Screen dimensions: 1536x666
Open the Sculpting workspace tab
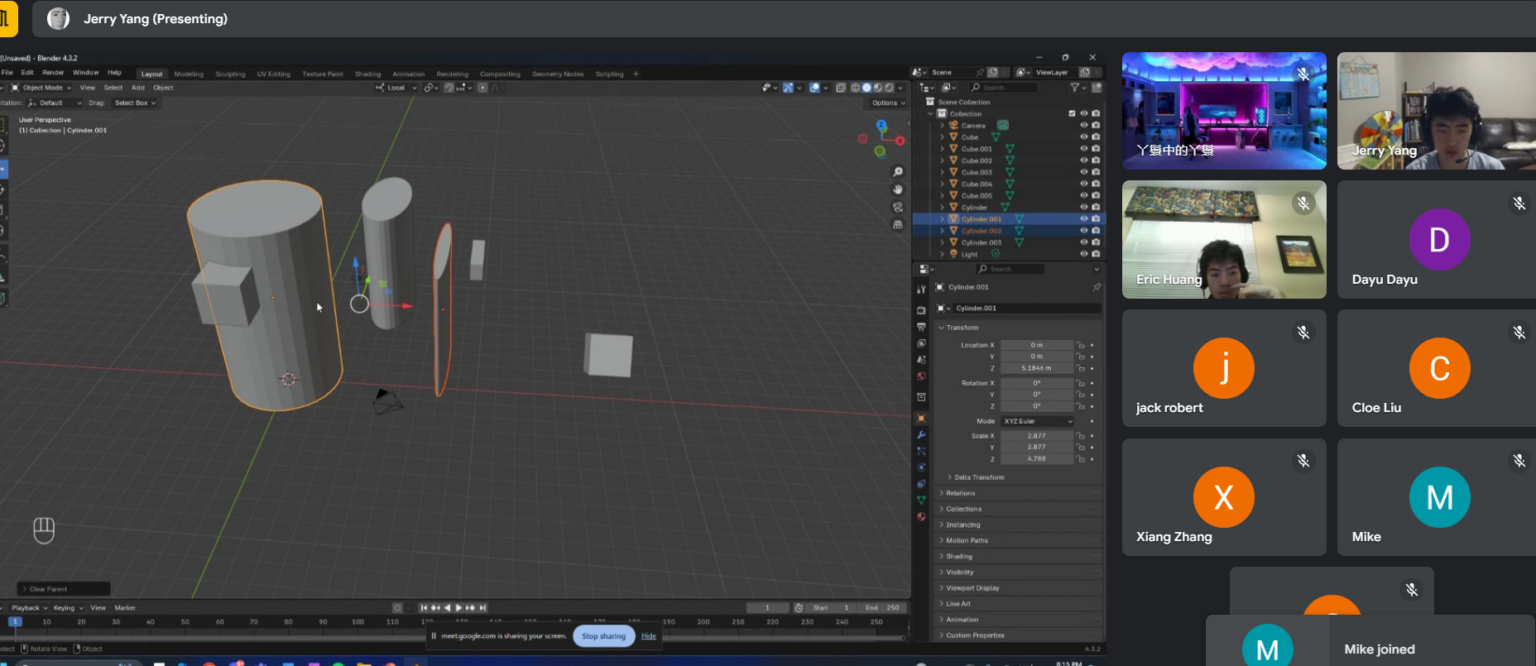(230, 74)
